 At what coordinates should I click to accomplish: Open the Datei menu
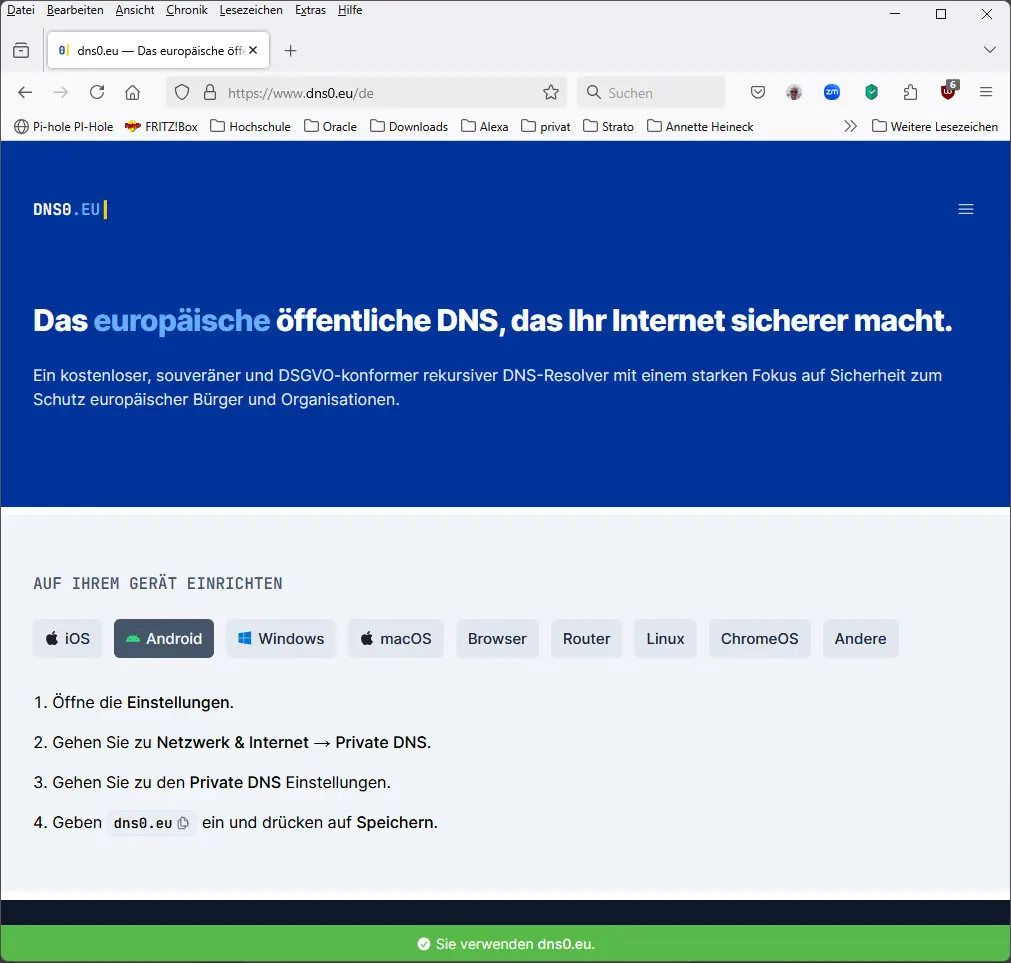21,10
